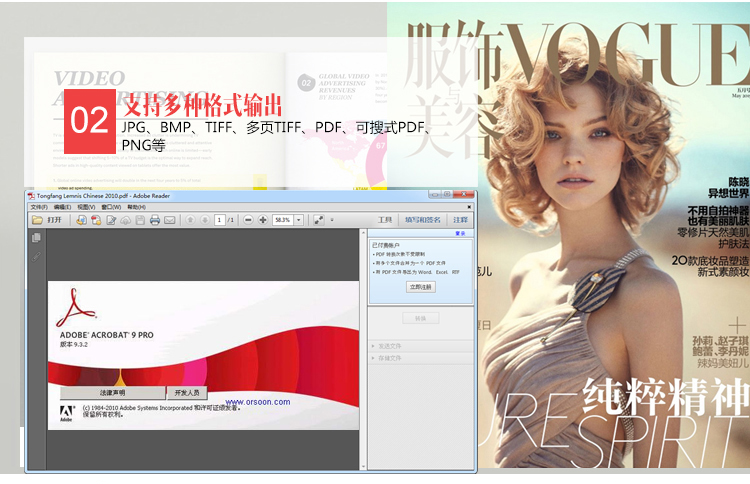Go to next page with down arrow
Viewport: 750px width, 484px height.
pyautogui.click(x=204, y=219)
